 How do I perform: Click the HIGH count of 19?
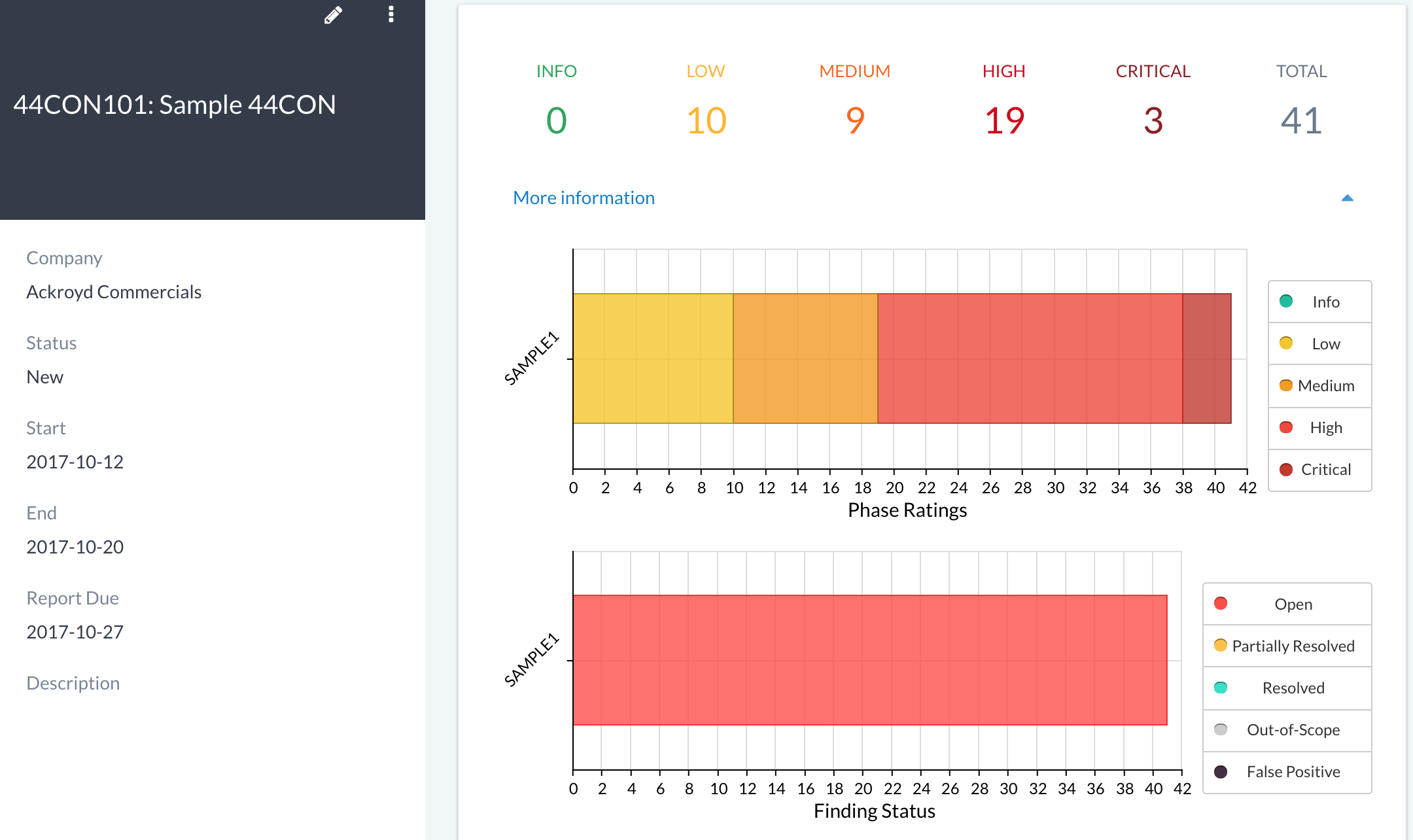1004,120
